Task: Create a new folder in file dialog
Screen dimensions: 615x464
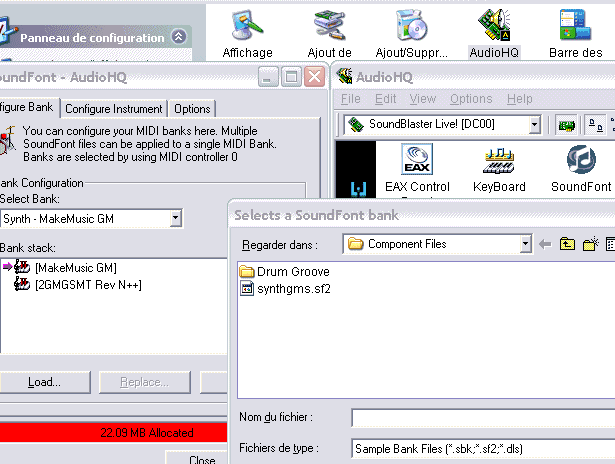Action: point(591,244)
